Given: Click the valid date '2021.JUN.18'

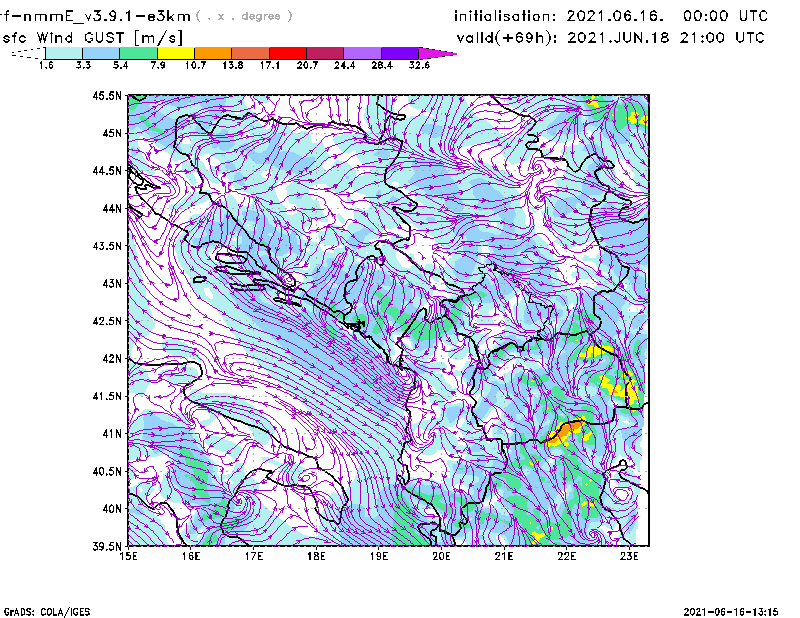Looking at the screenshot, I should coord(618,38).
